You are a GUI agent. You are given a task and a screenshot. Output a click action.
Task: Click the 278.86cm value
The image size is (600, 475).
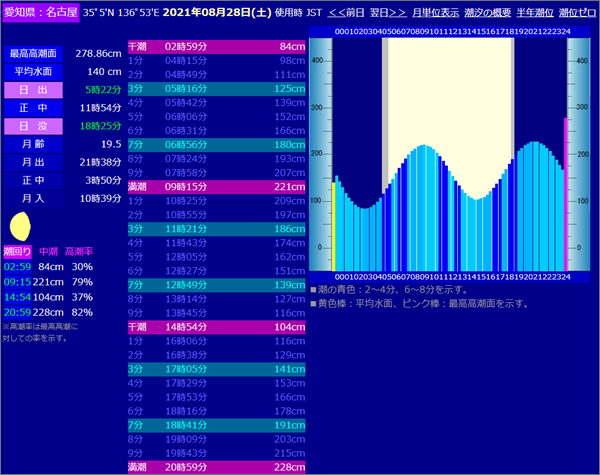pos(98,54)
